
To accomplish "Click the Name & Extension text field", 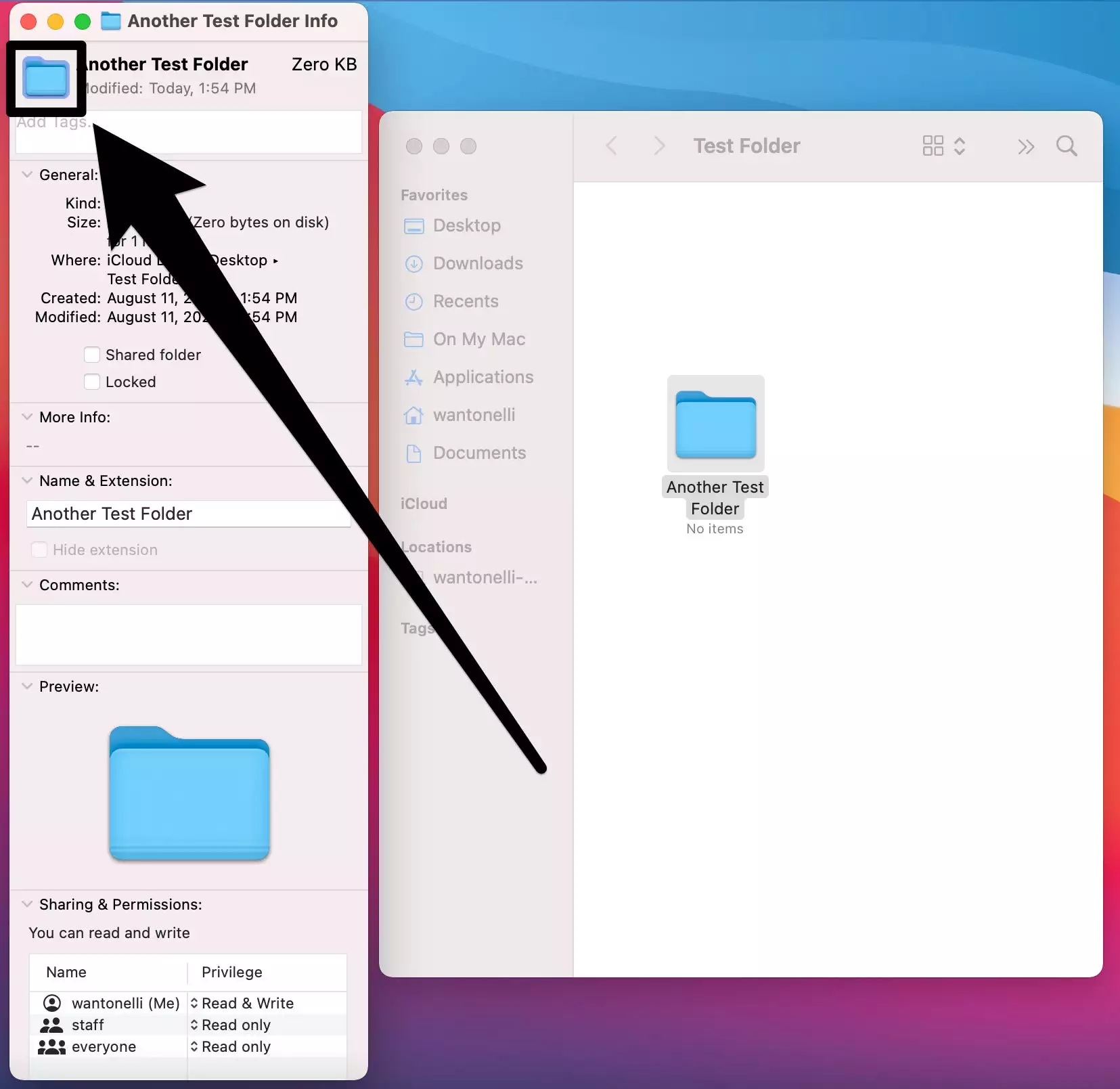I will coord(188,514).
